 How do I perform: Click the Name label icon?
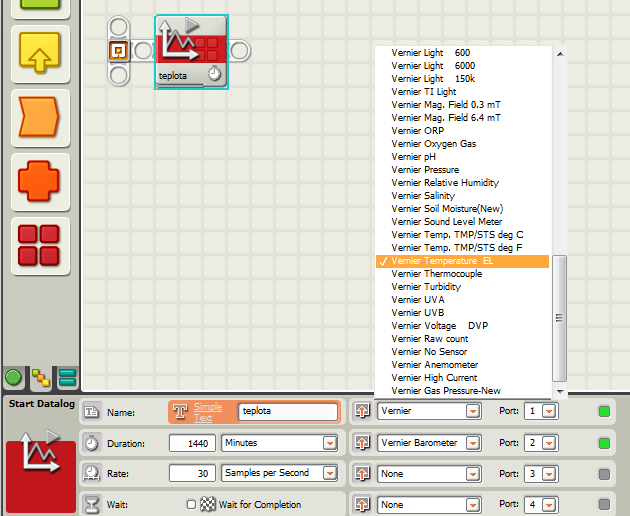point(92,412)
